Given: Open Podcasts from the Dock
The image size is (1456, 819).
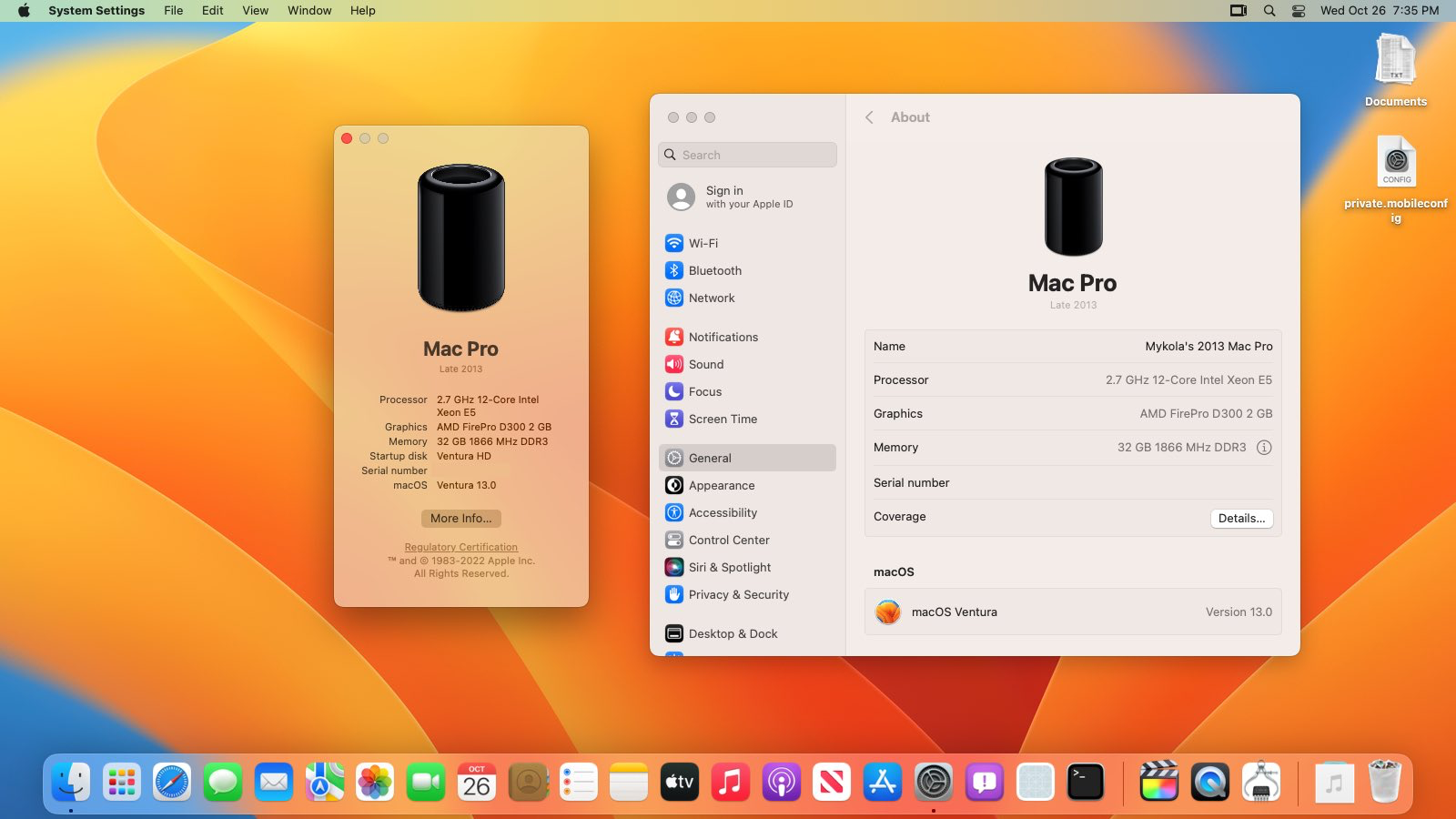Looking at the screenshot, I should tap(781, 782).
